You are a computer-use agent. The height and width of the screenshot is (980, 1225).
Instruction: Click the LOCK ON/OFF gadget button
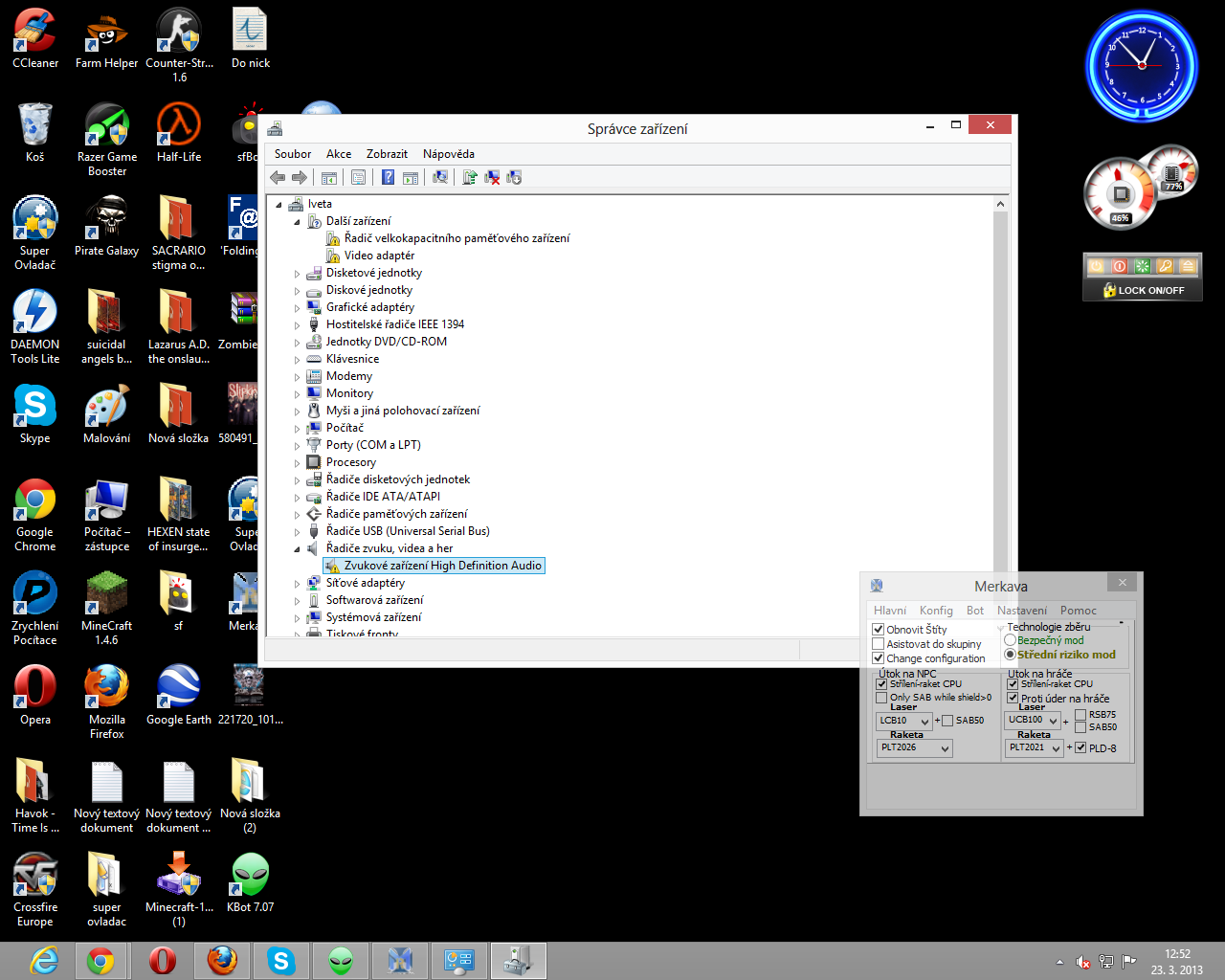point(1143,290)
